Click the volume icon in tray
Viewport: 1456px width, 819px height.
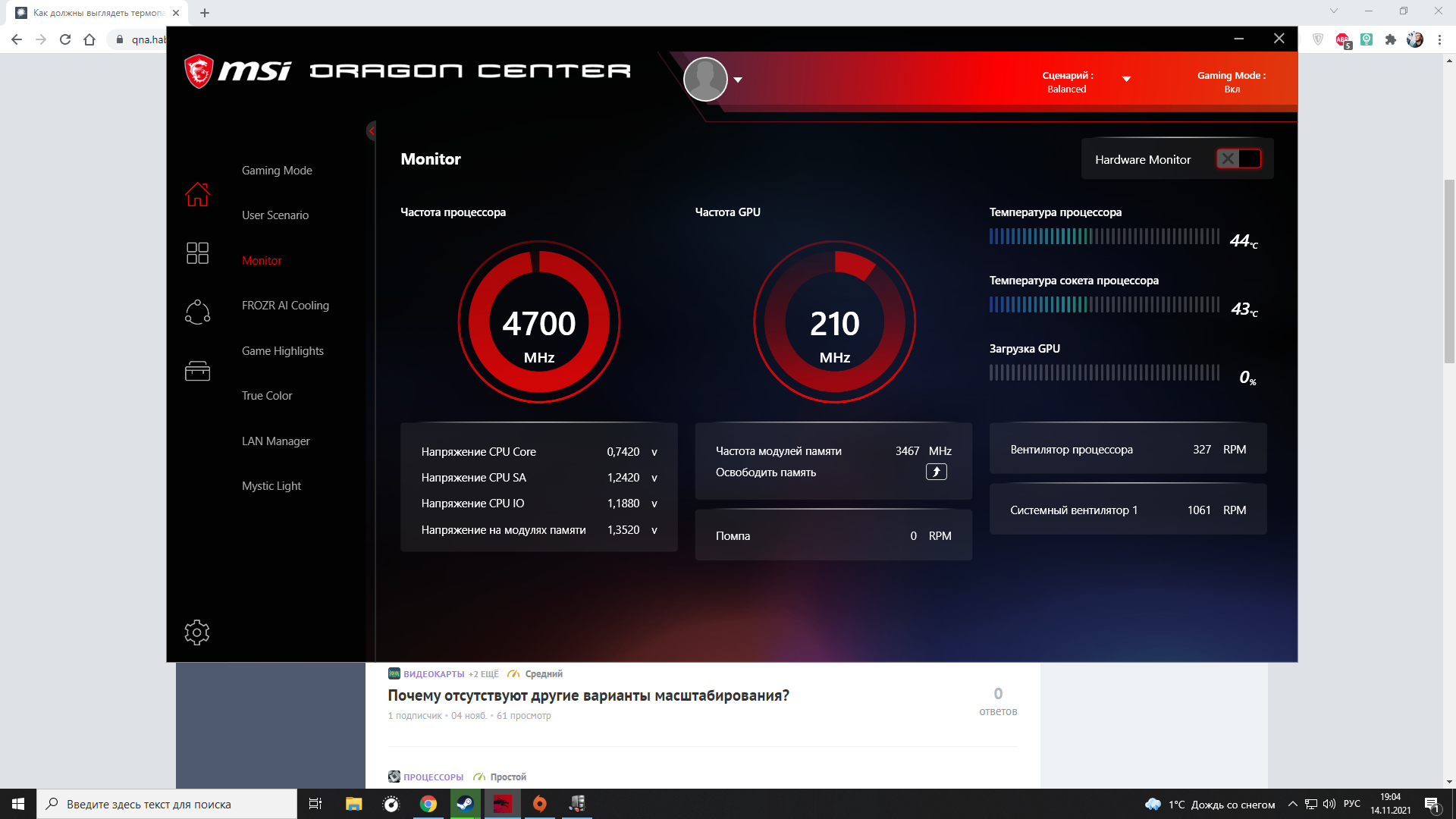click(1329, 804)
